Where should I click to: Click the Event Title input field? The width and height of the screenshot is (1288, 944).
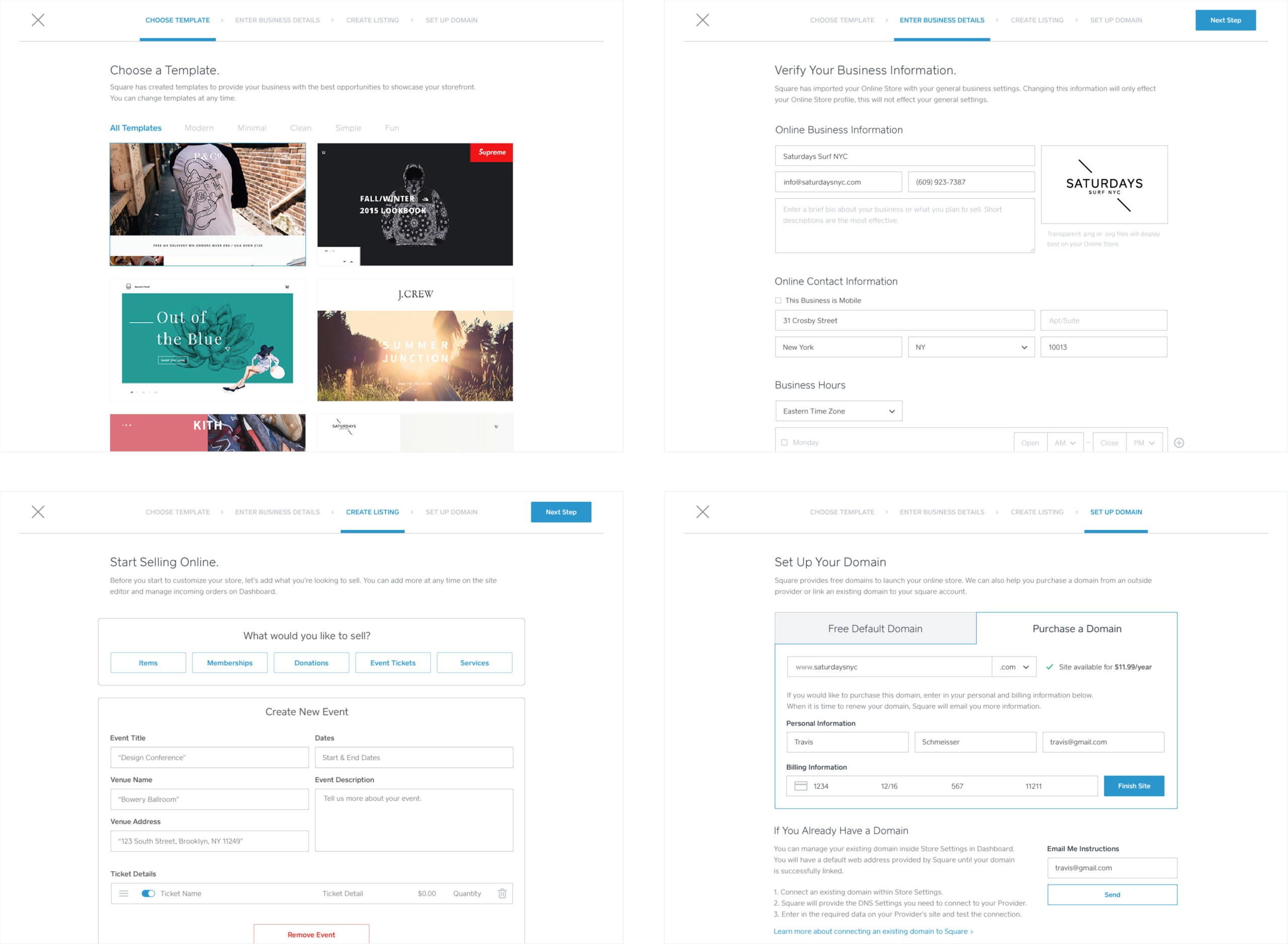209,757
